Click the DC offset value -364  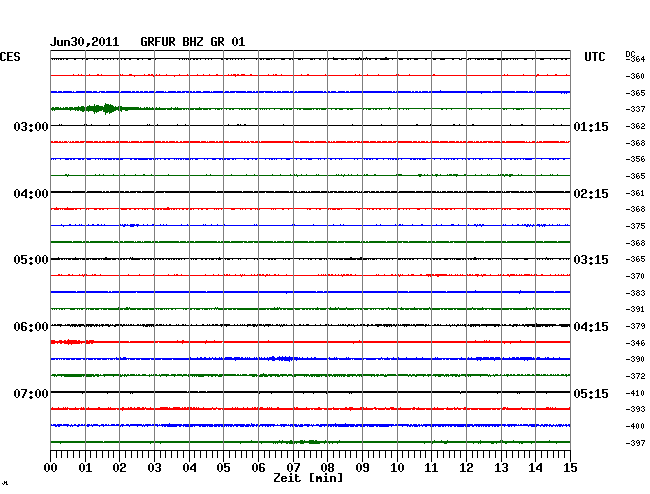637,59
